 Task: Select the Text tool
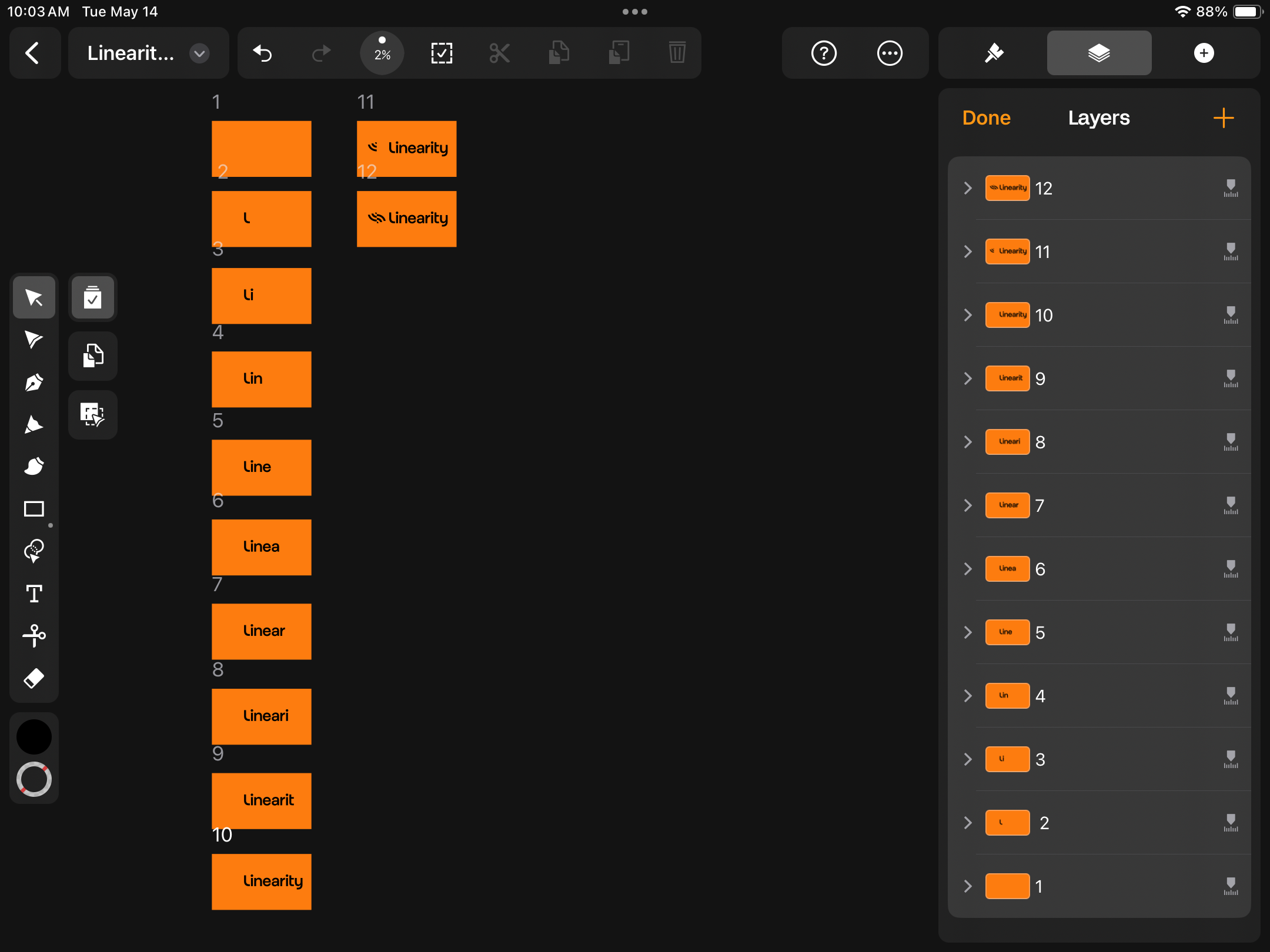tap(35, 593)
